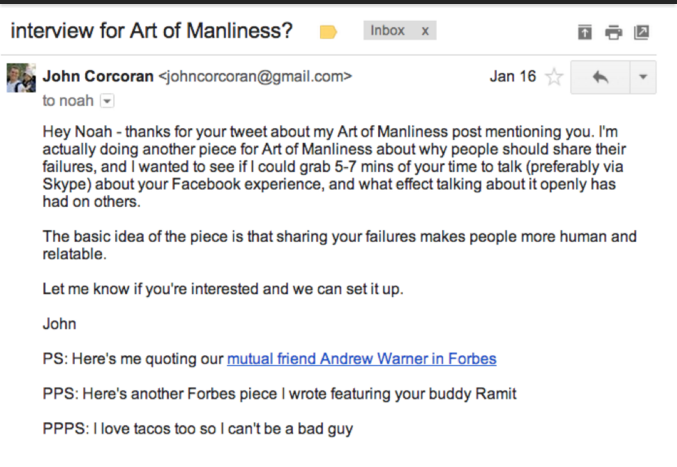
Task: Click the expand all messages icon
Action: click(x=585, y=32)
